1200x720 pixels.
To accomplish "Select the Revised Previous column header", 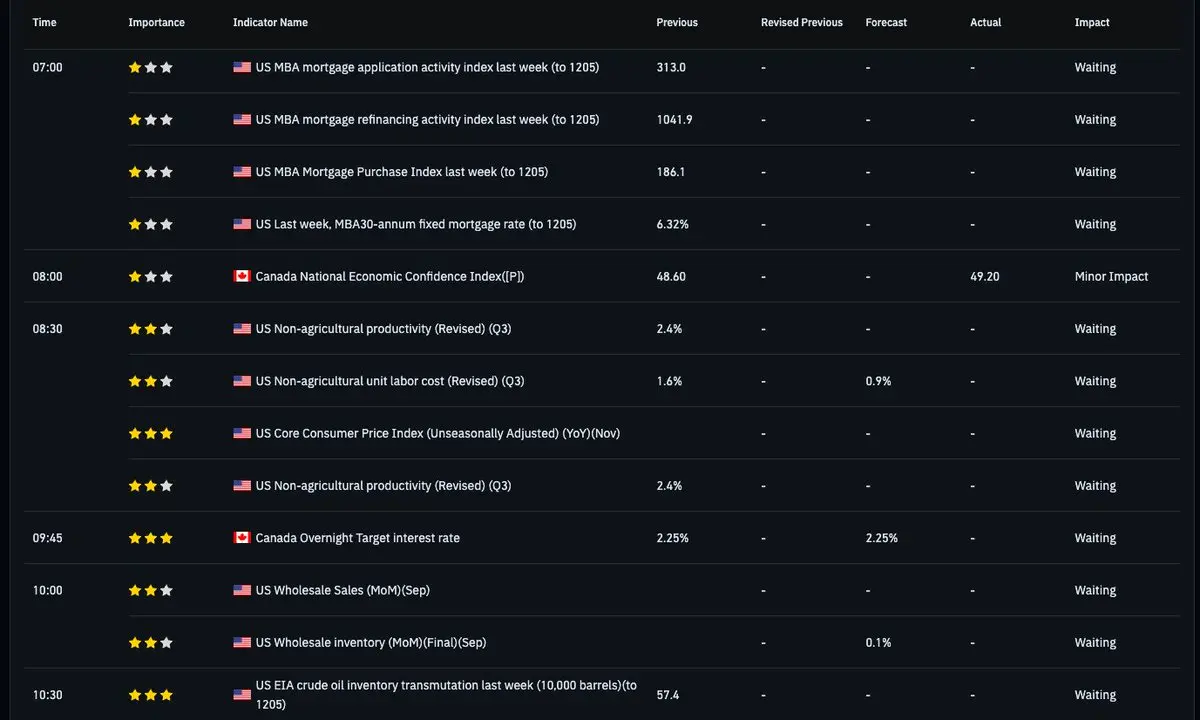I will (x=801, y=23).
